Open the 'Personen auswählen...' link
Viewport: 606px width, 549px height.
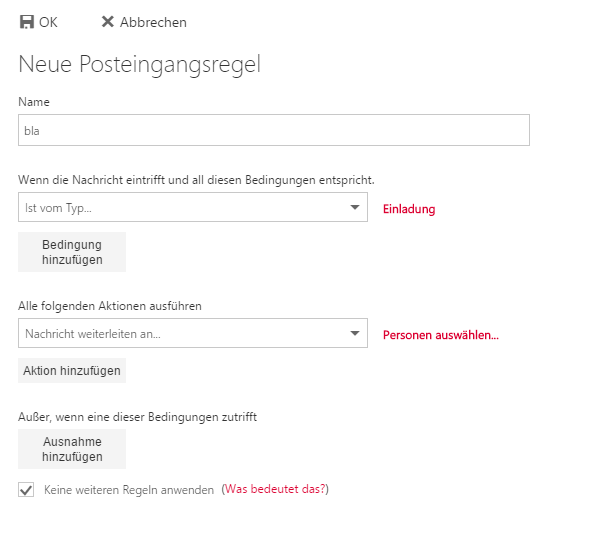(x=440, y=335)
